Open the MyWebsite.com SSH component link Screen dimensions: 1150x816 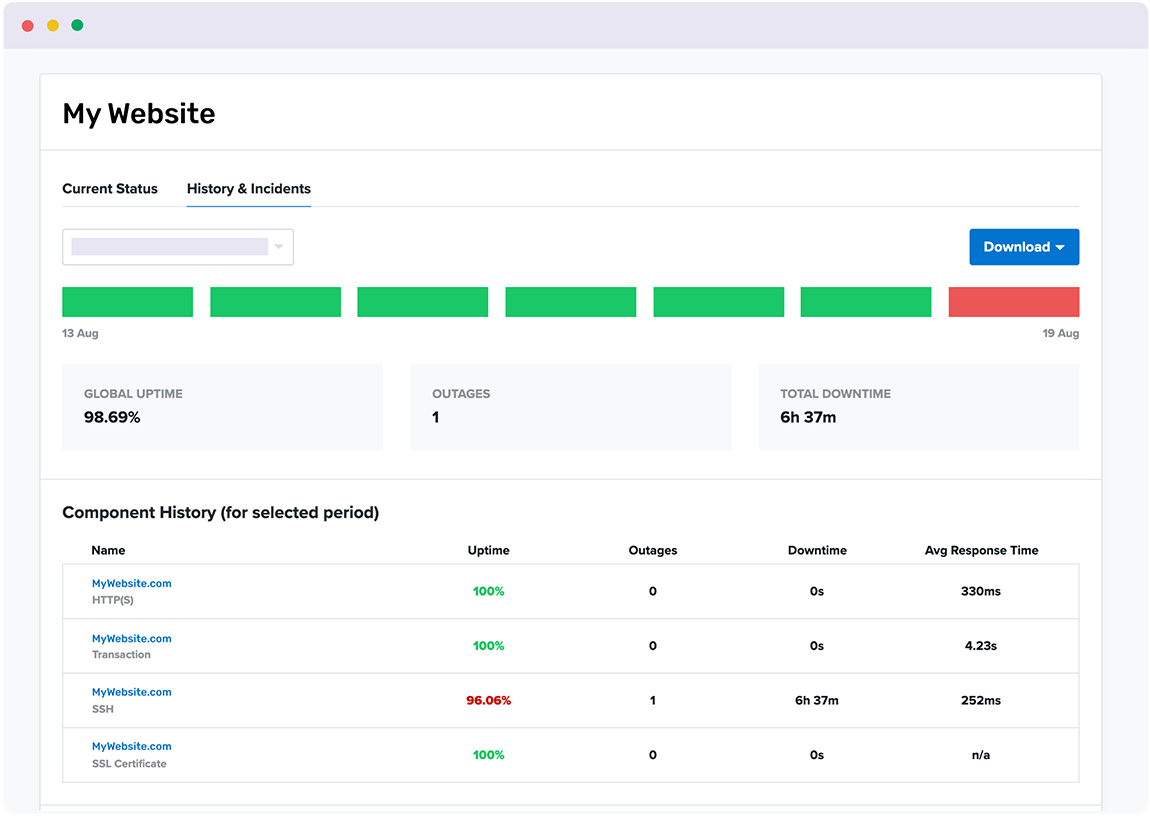131,692
